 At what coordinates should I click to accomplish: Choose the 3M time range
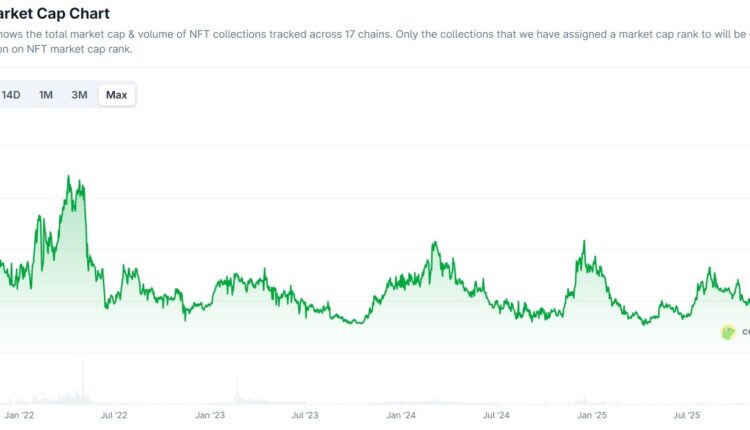(x=79, y=95)
